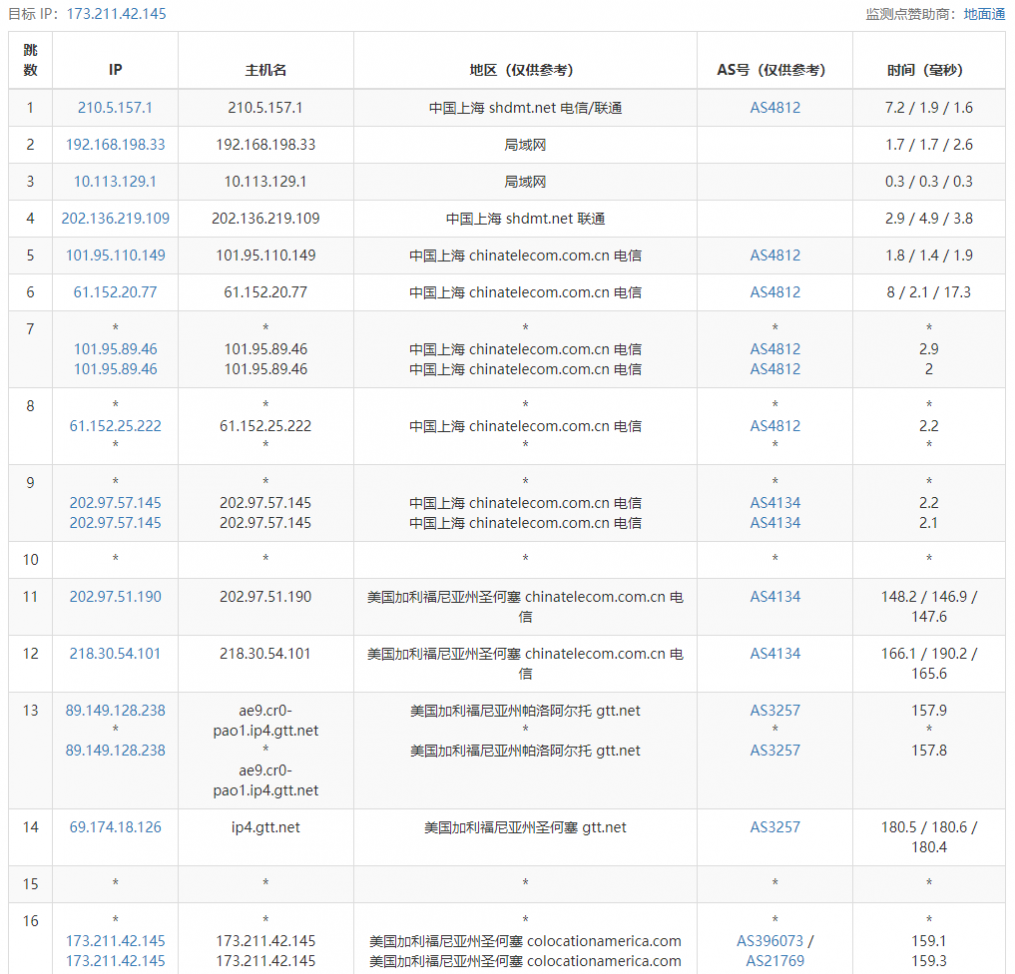Click the AS3257 link in the hop 14 row
This screenshot has width=1015, height=974.
pyautogui.click(x=775, y=827)
